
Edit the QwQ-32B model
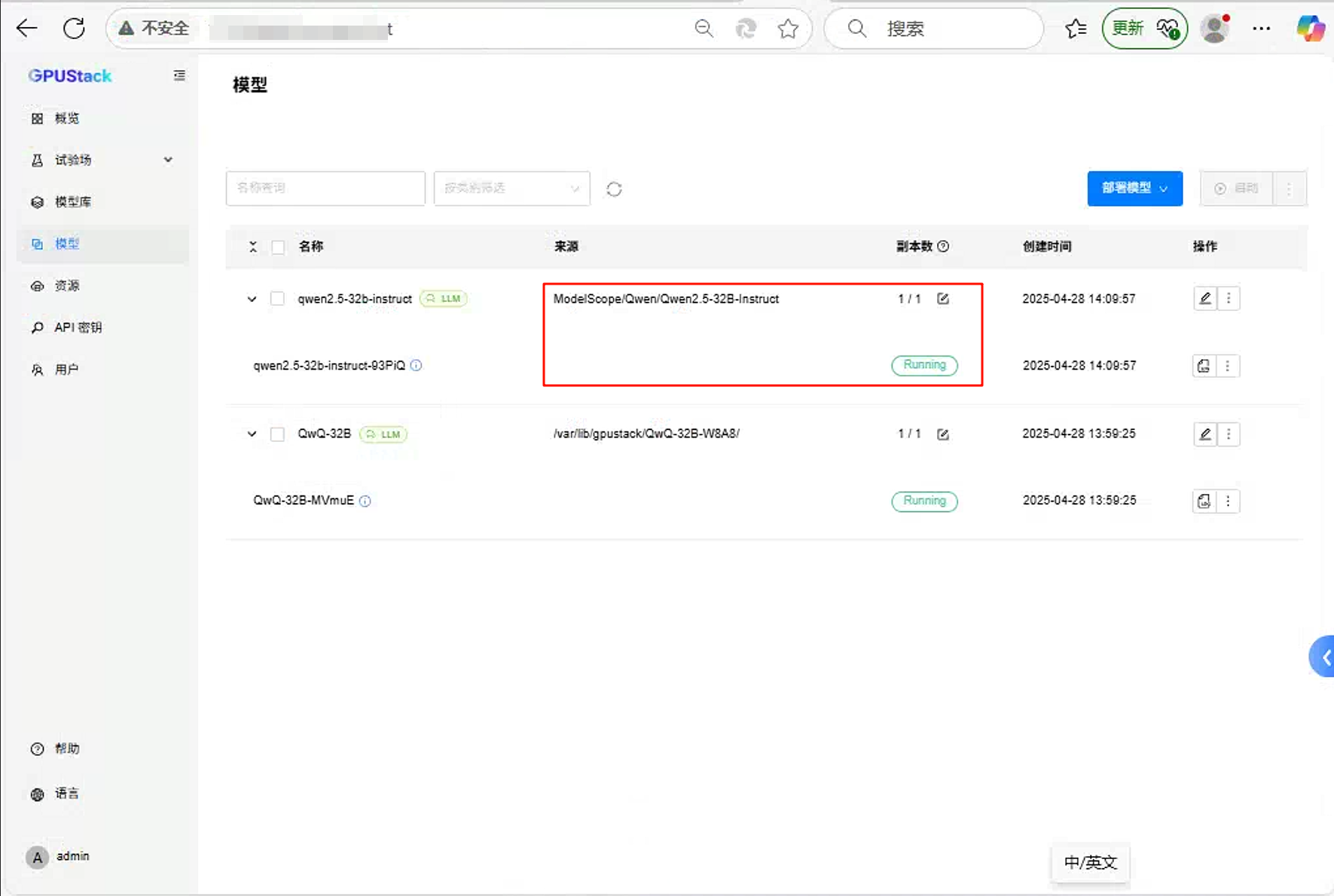[1205, 434]
